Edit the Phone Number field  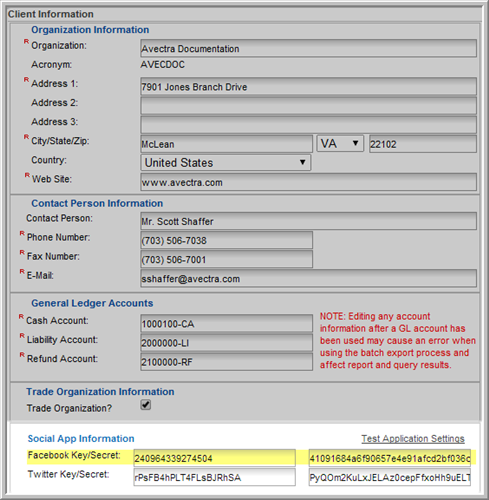pos(226,240)
